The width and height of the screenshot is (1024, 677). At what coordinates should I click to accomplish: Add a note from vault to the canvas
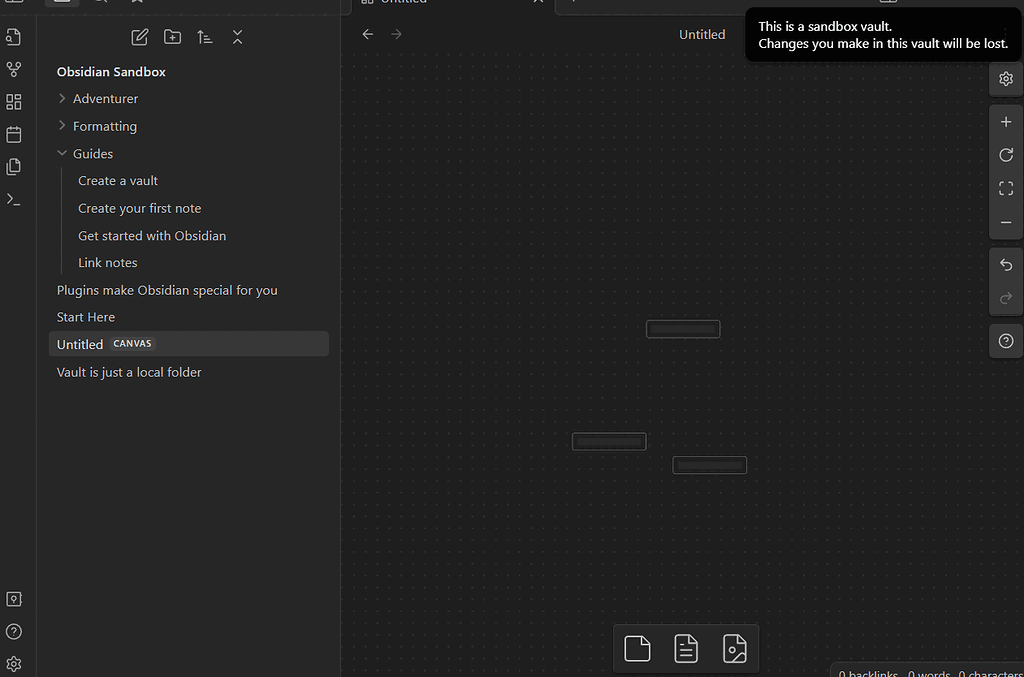(686, 649)
